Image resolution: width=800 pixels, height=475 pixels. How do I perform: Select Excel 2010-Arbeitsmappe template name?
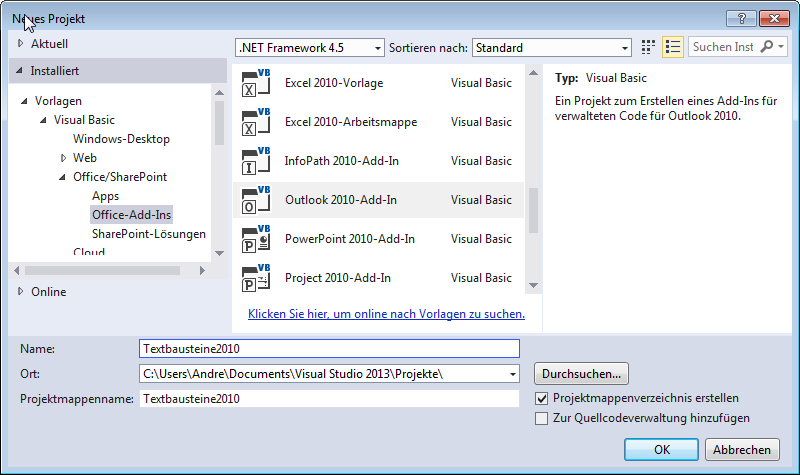[351, 122]
